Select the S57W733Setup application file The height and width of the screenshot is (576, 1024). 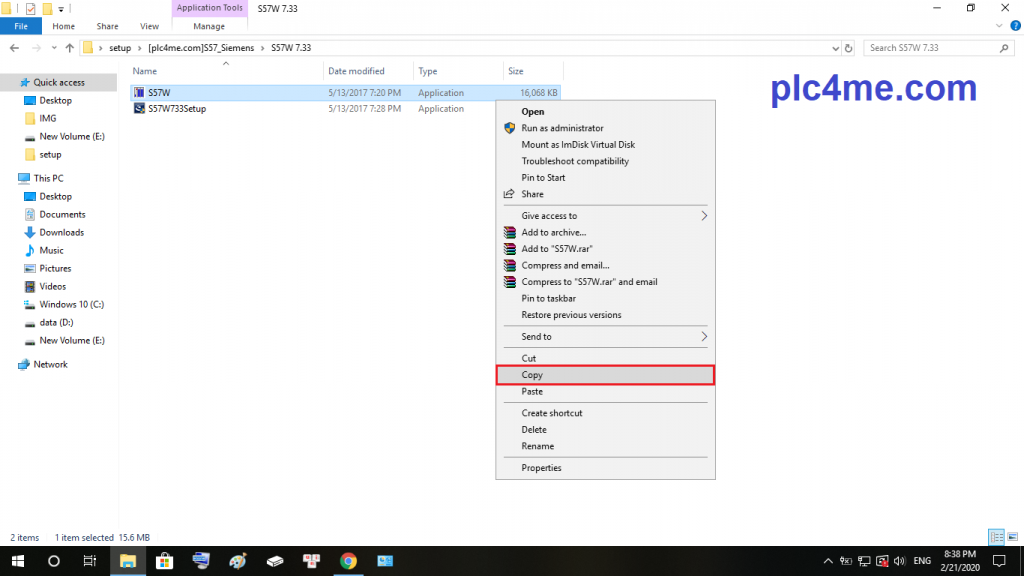(177, 108)
